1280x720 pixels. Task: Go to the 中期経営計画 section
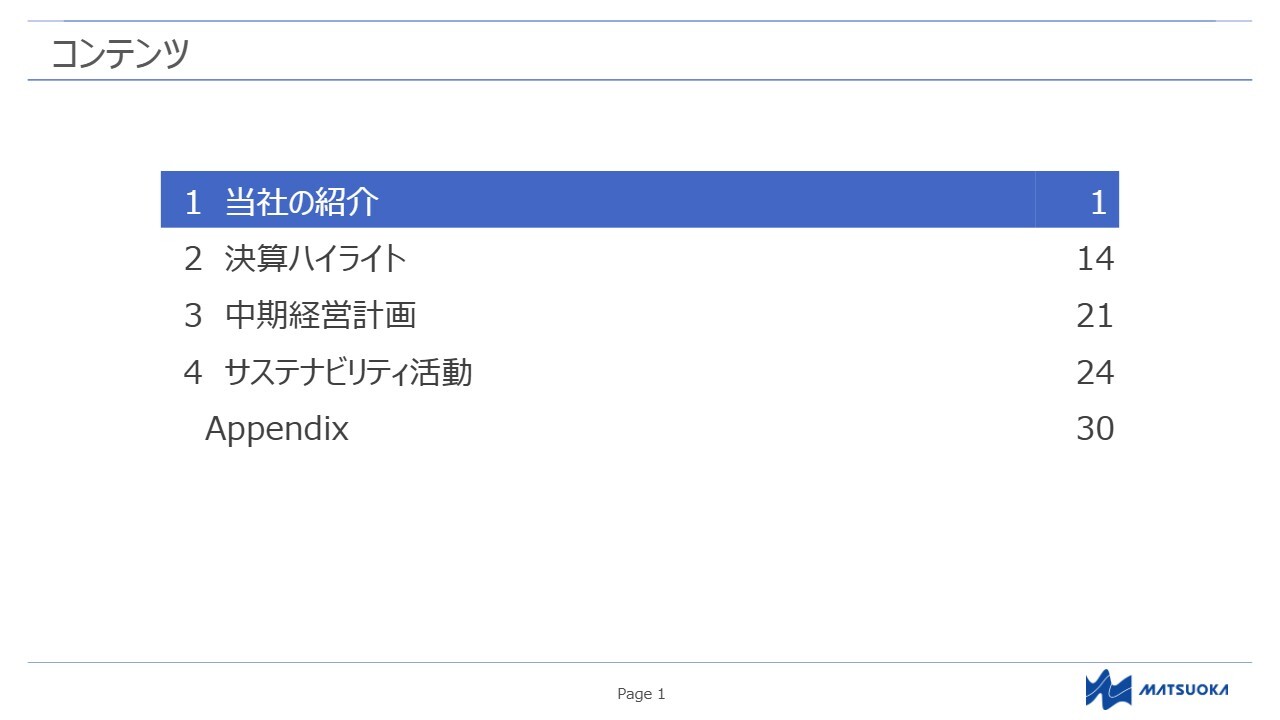click(320, 316)
